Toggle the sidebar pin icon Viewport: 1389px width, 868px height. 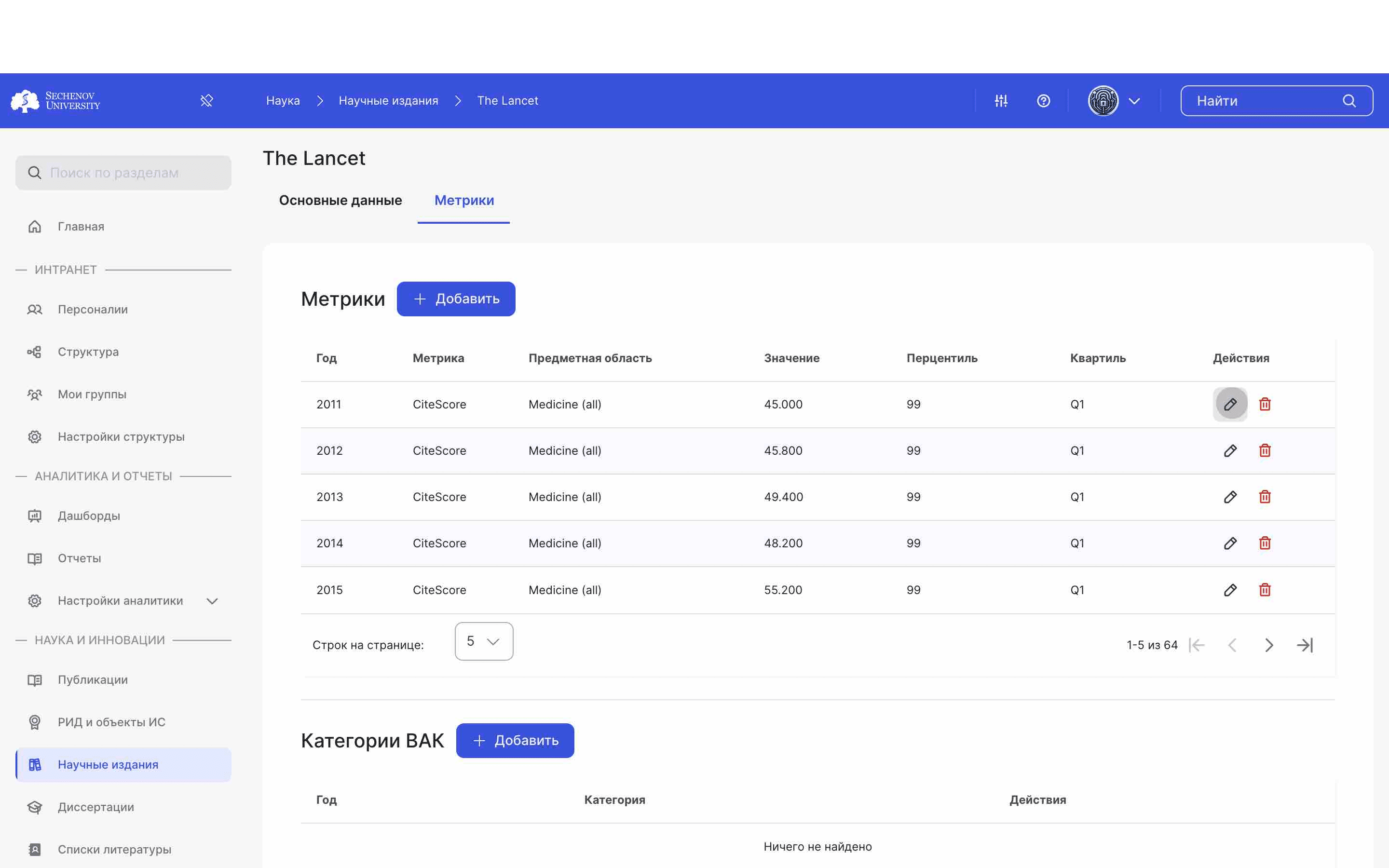click(x=206, y=101)
